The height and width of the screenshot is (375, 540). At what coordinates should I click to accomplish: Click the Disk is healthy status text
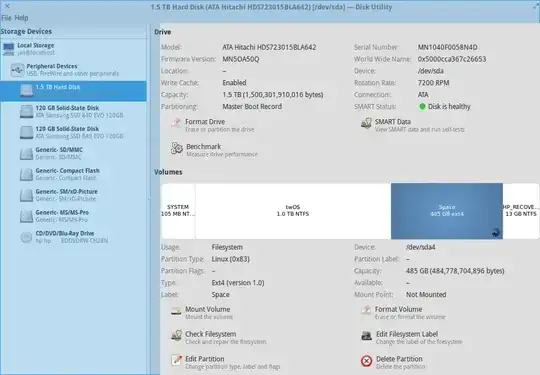tap(449, 107)
